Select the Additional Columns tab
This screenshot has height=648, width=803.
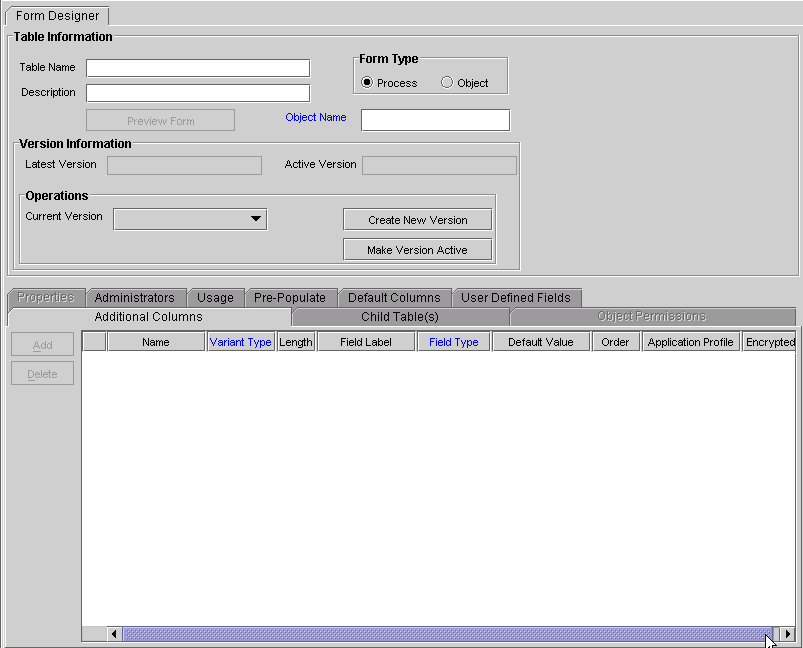click(148, 316)
